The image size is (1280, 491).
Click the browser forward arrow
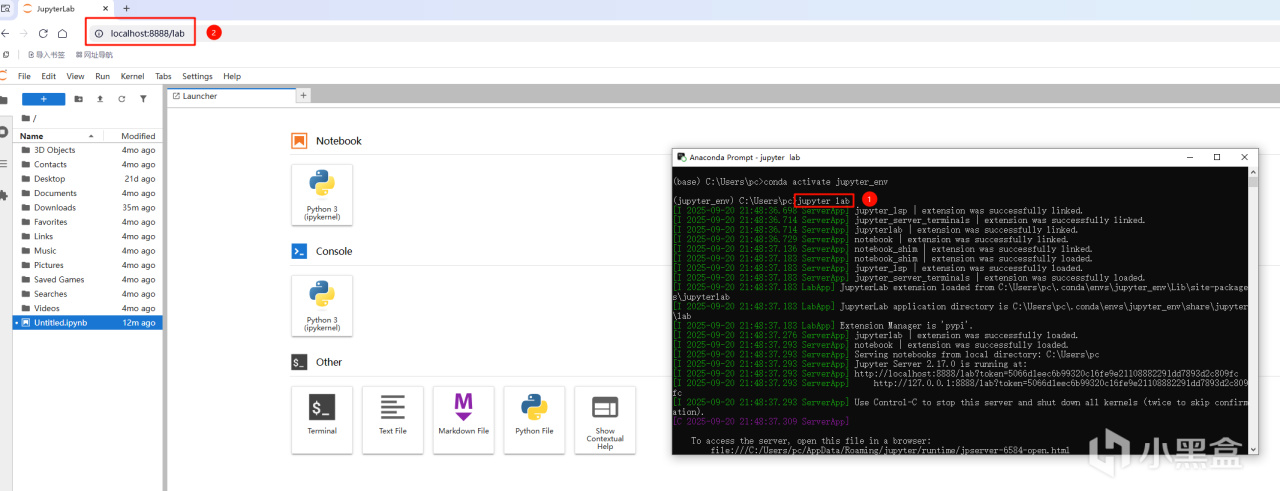click(24, 33)
